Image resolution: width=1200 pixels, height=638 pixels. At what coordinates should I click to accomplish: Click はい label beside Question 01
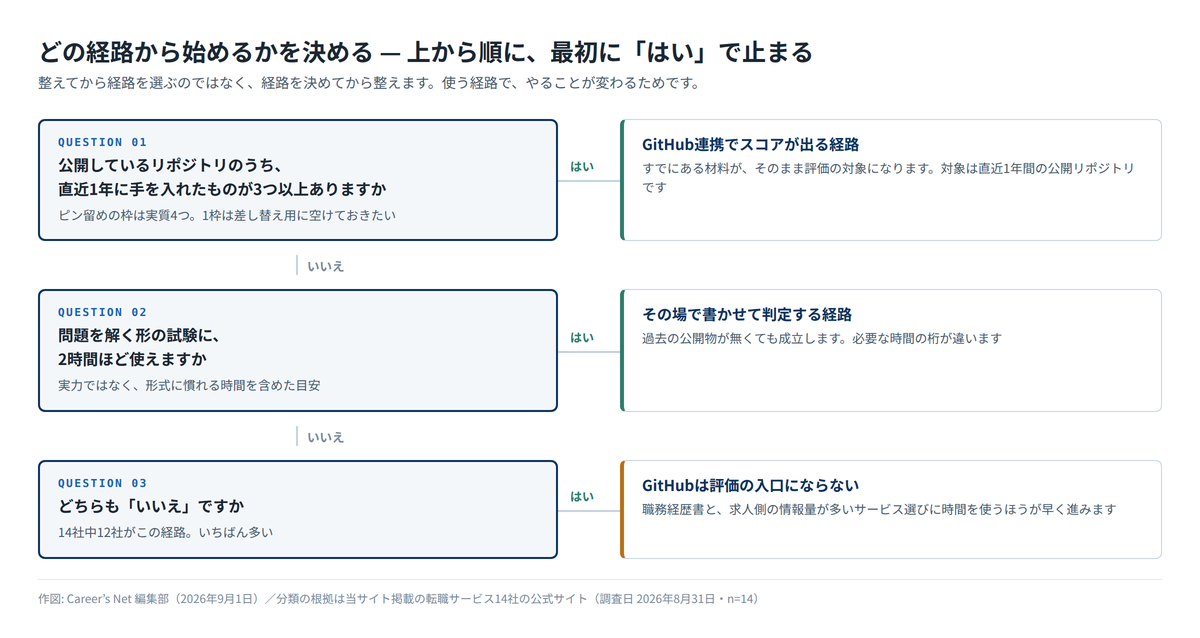582,166
